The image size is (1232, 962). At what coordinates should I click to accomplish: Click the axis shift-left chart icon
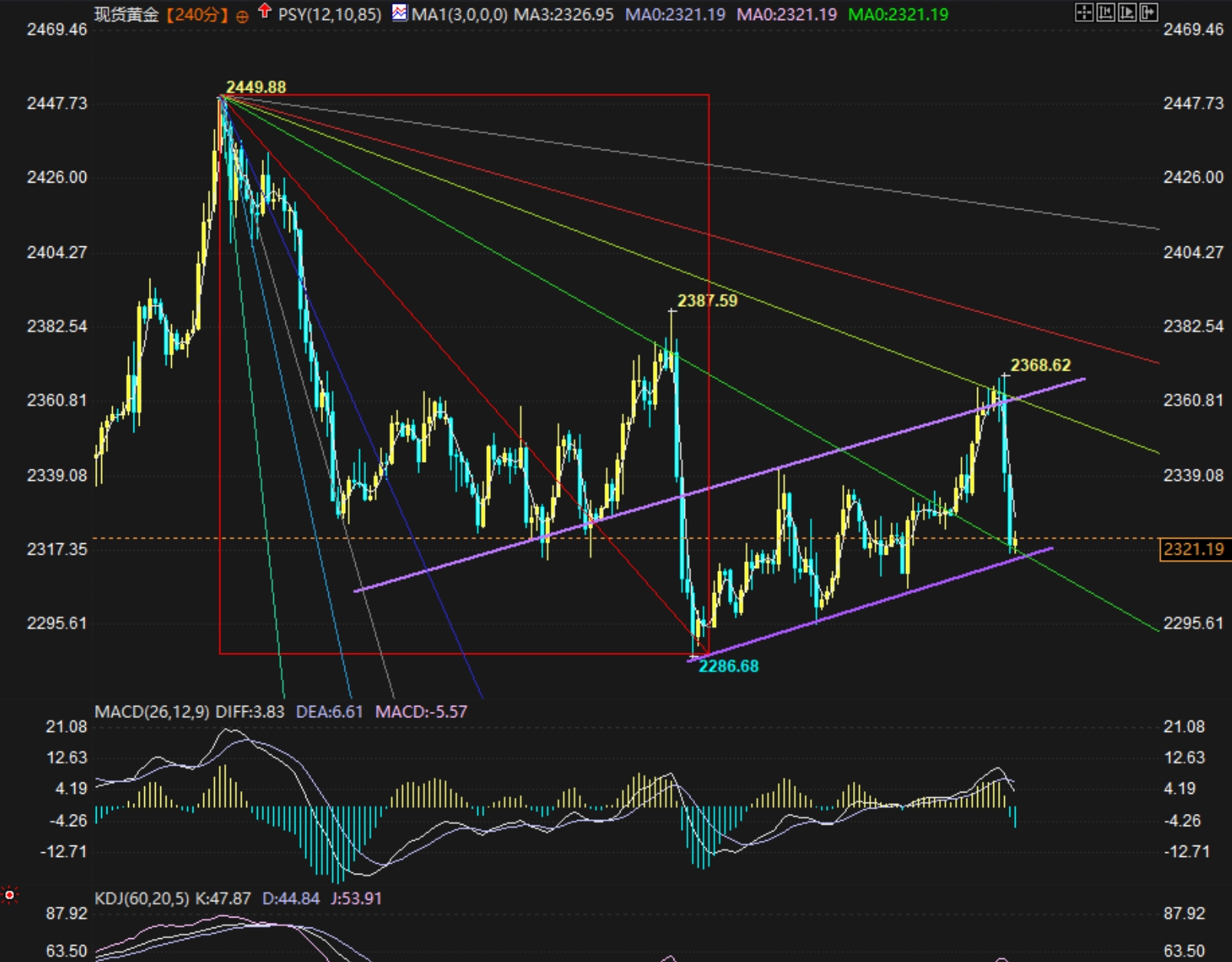tap(1105, 12)
